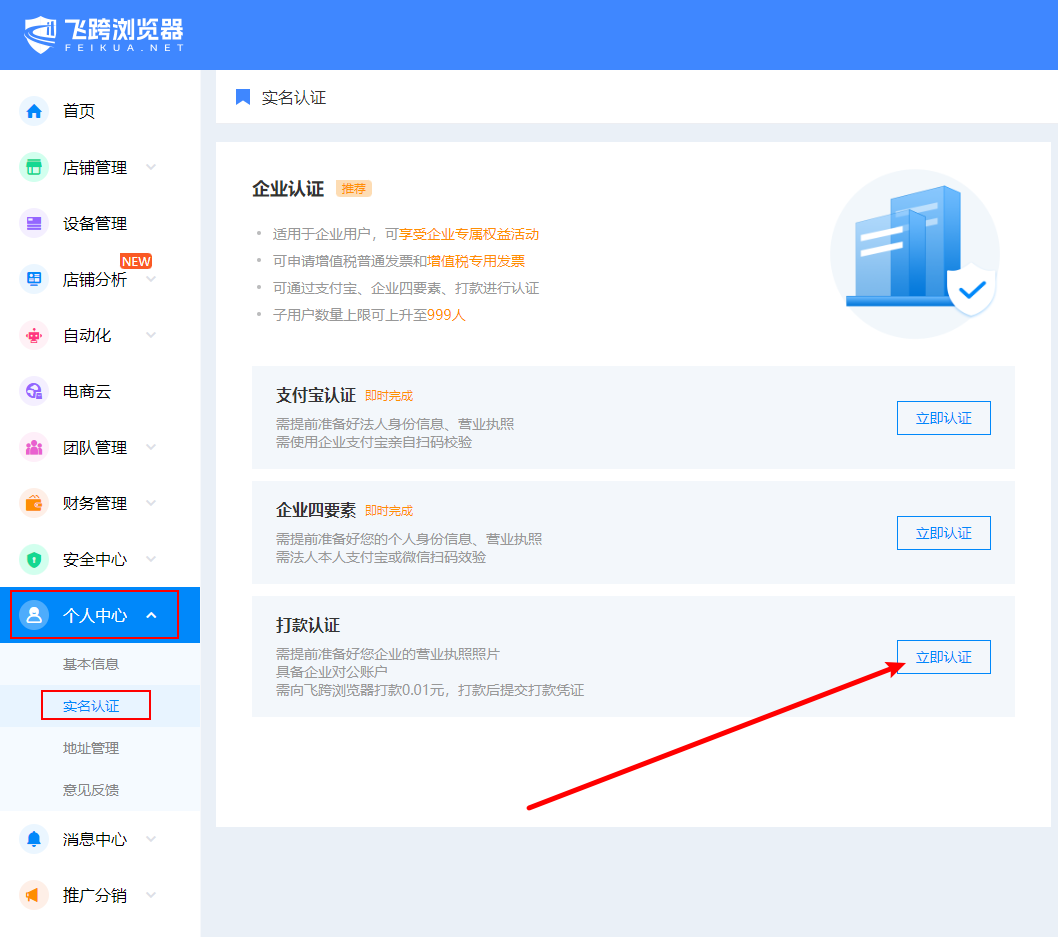1058x937 pixels.
Task: Click 立即认证 for 打款认证
Action: pyautogui.click(x=943, y=657)
